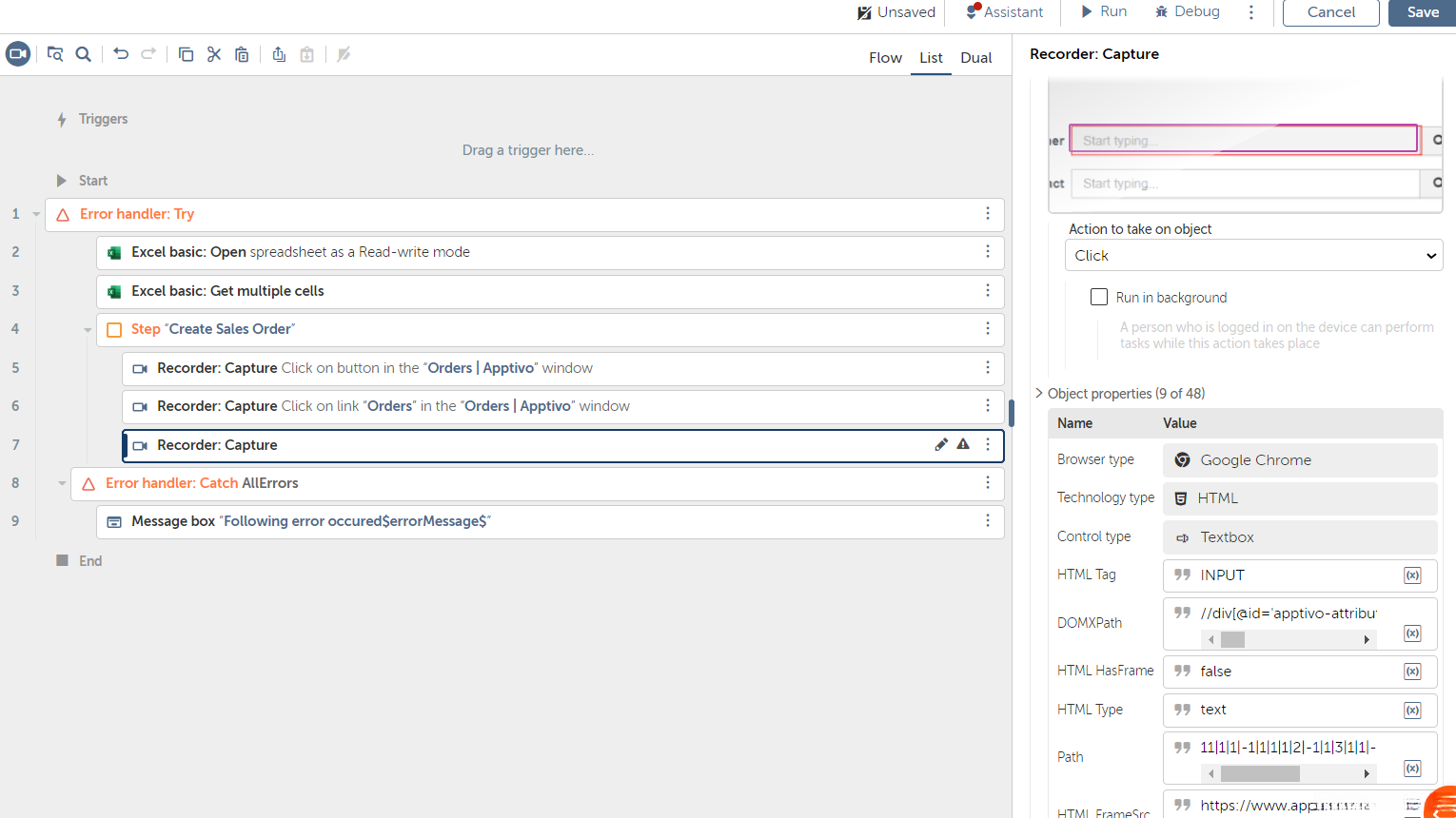Click the panel divider handle beside the properties pane
1456x818 pixels.
1012,413
